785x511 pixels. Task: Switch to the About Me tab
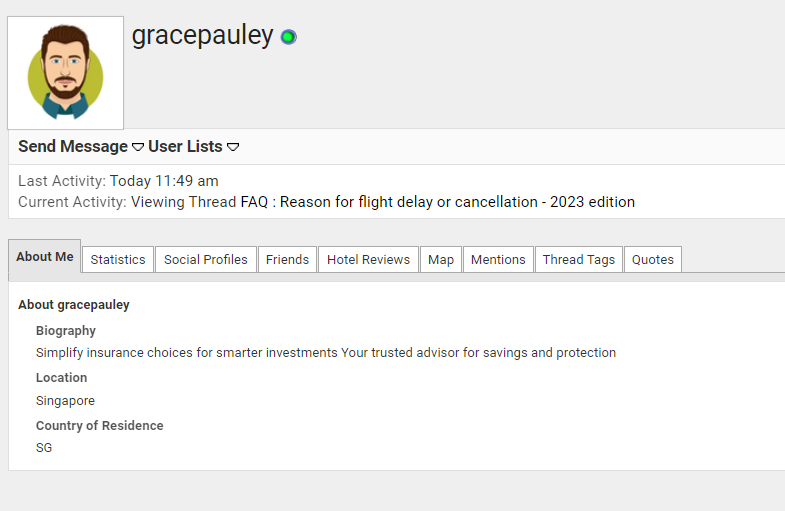tap(45, 257)
